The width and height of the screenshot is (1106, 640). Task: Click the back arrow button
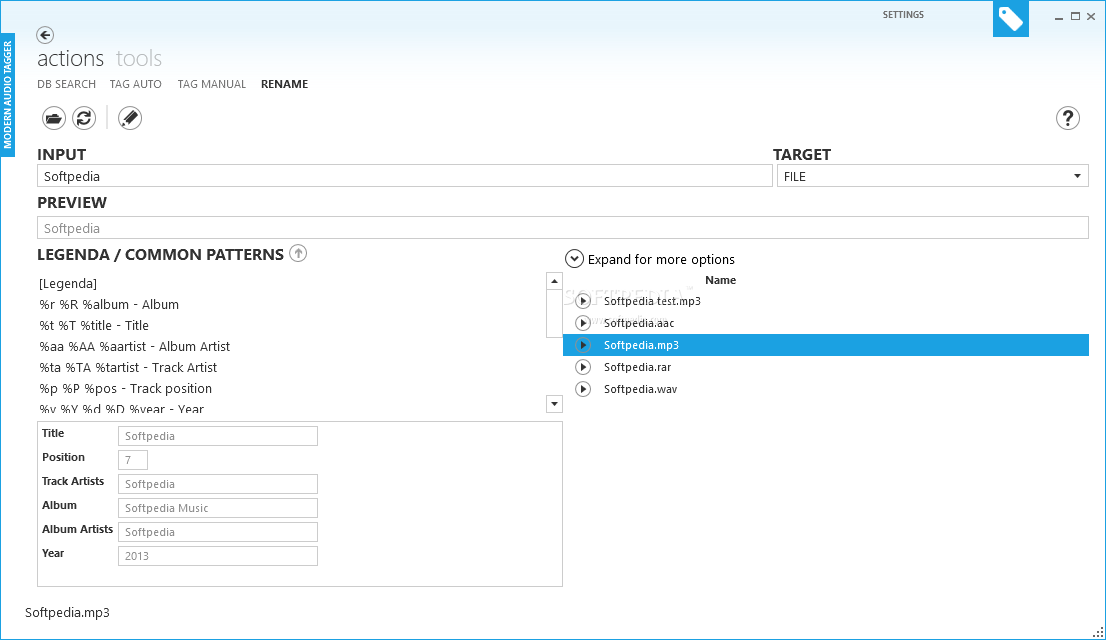(45, 35)
